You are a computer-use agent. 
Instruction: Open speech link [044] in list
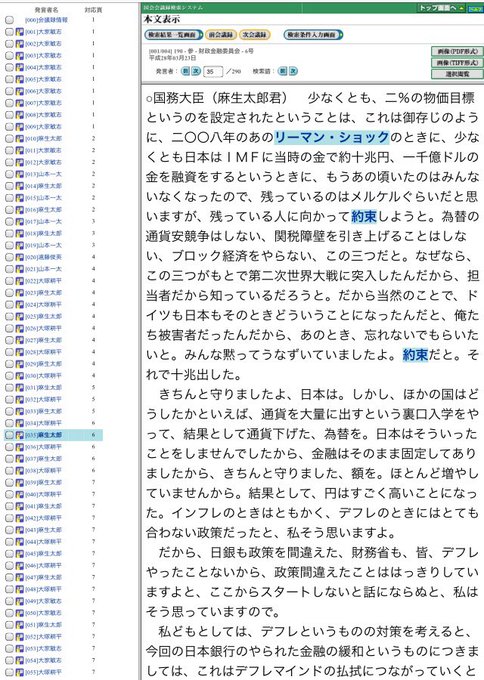tap(43, 542)
